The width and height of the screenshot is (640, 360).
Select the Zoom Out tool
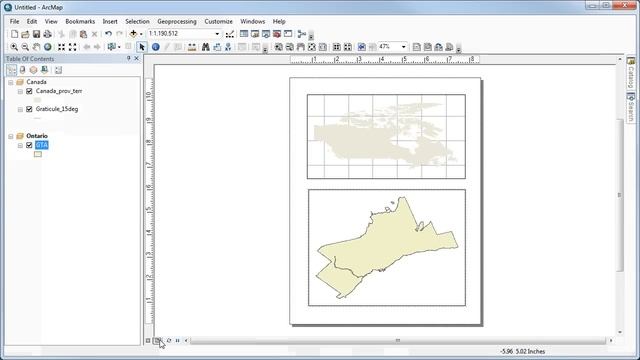25,47
